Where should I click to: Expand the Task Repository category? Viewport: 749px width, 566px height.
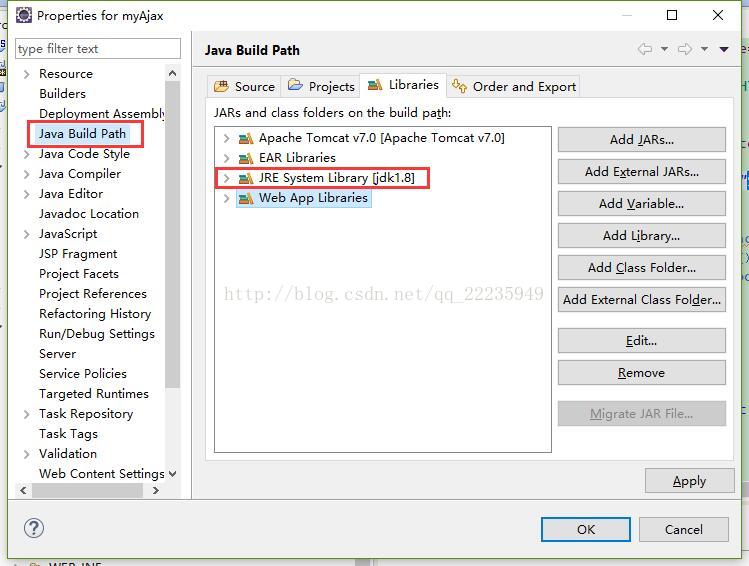point(27,414)
